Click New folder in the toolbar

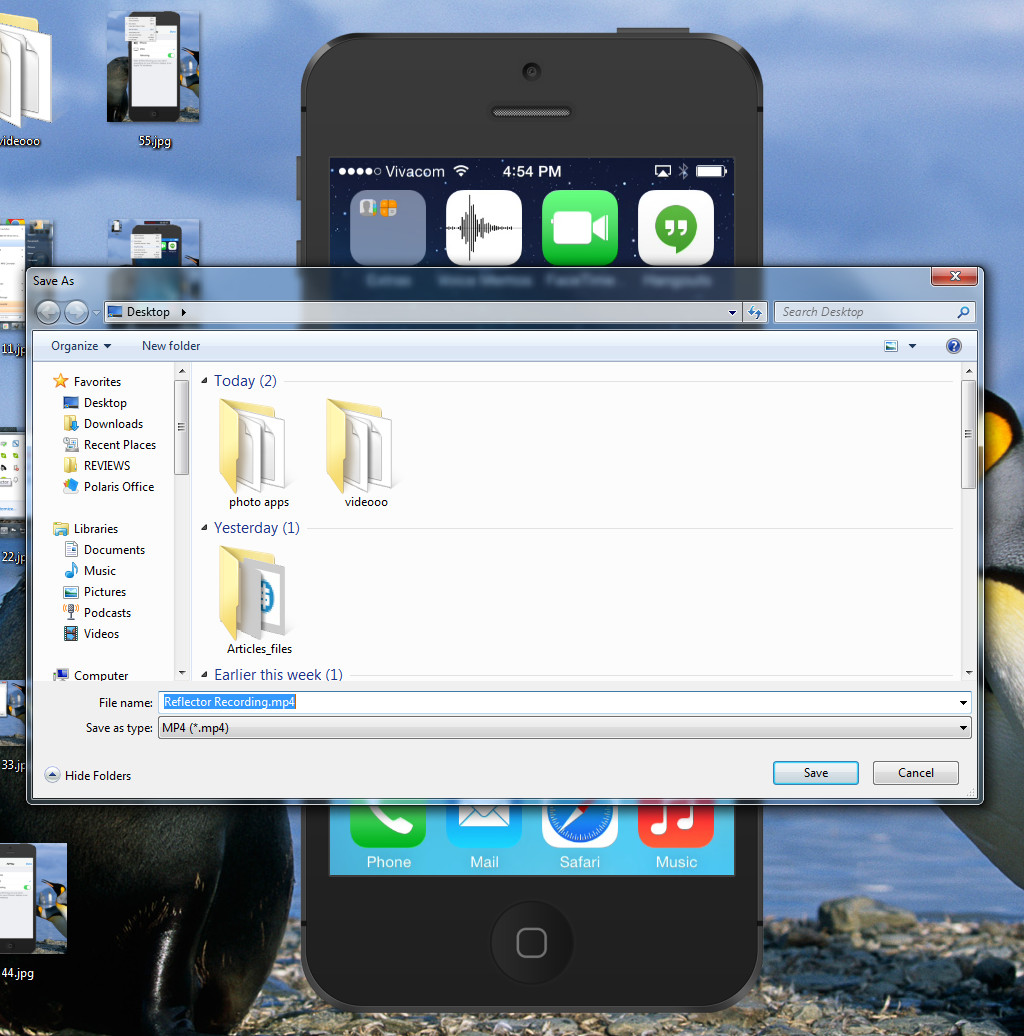click(x=171, y=346)
